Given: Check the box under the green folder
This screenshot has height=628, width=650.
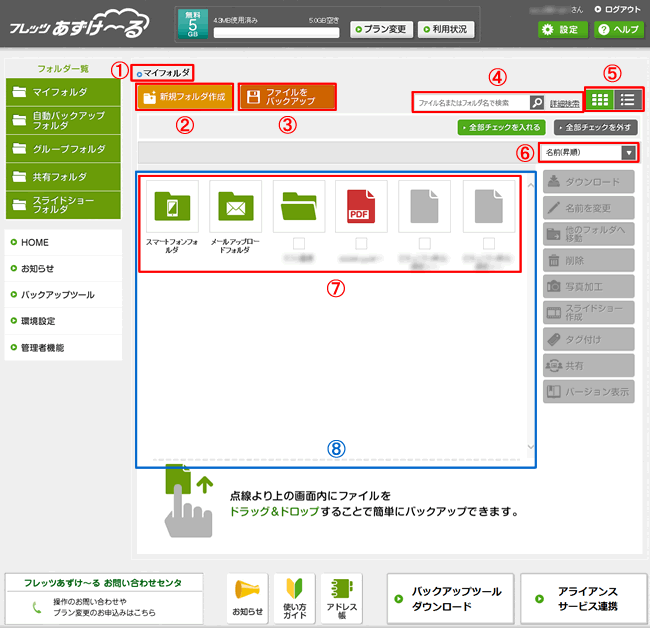Looking at the screenshot, I should (299, 243).
